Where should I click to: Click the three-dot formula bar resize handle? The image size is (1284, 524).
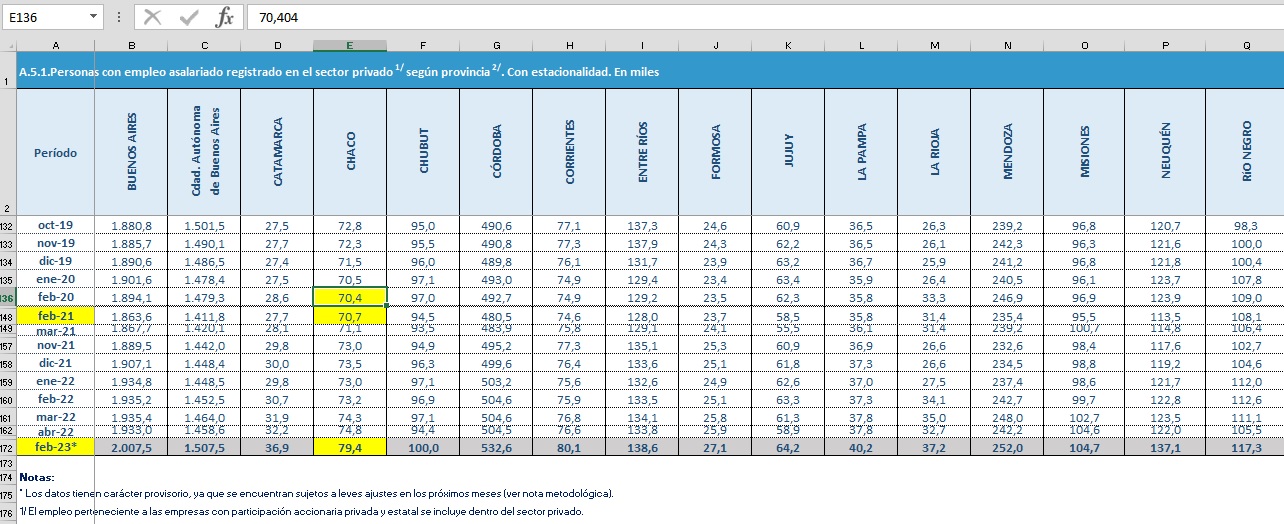pos(119,17)
